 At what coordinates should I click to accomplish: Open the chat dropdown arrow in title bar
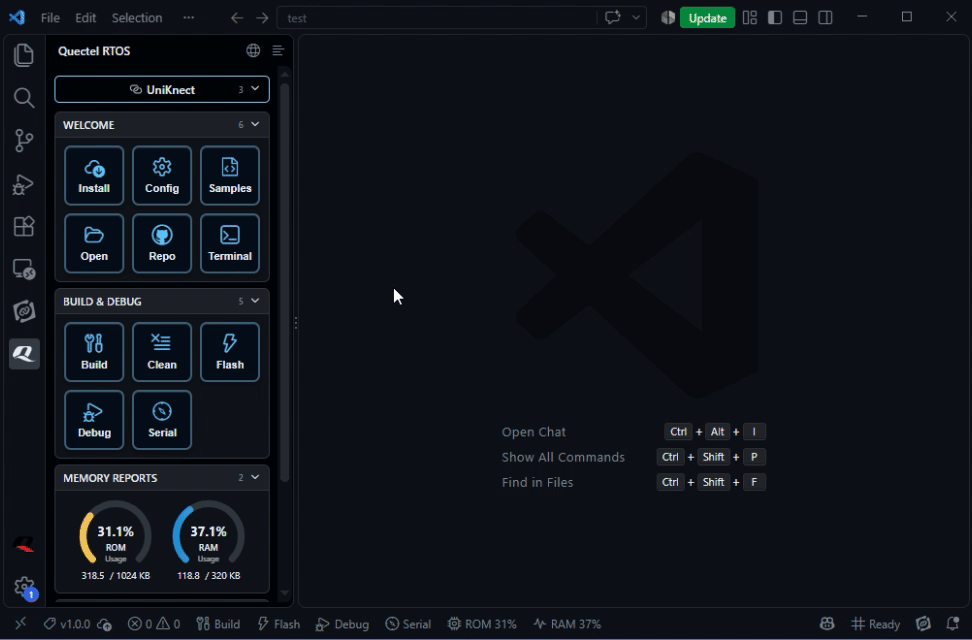[636, 17]
